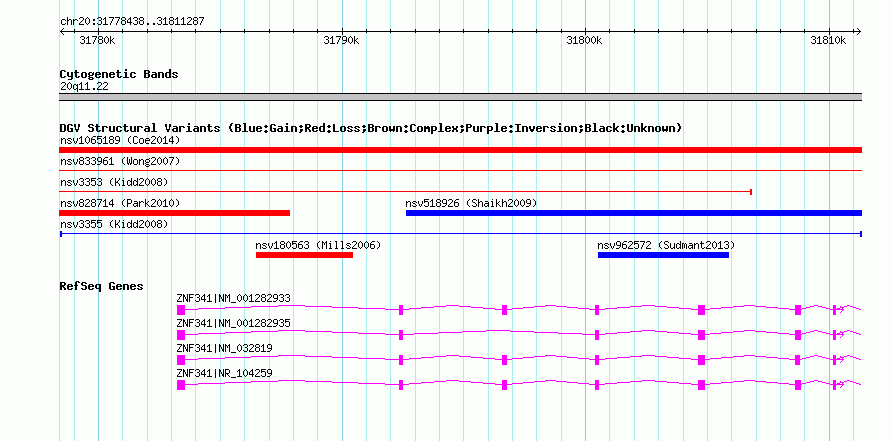The height and width of the screenshot is (441, 890).
Task: Click the DGV Structural Variants track title
Action: coord(371,128)
